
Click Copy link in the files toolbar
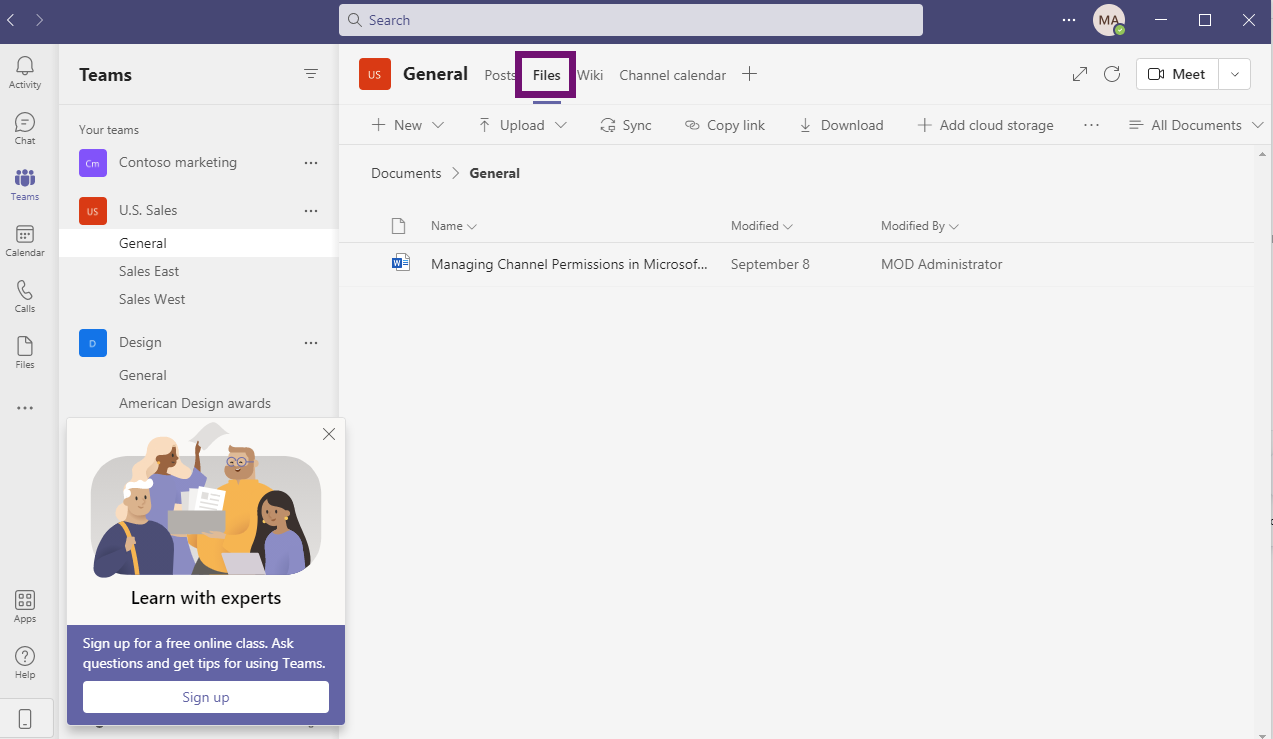coord(725,125)
